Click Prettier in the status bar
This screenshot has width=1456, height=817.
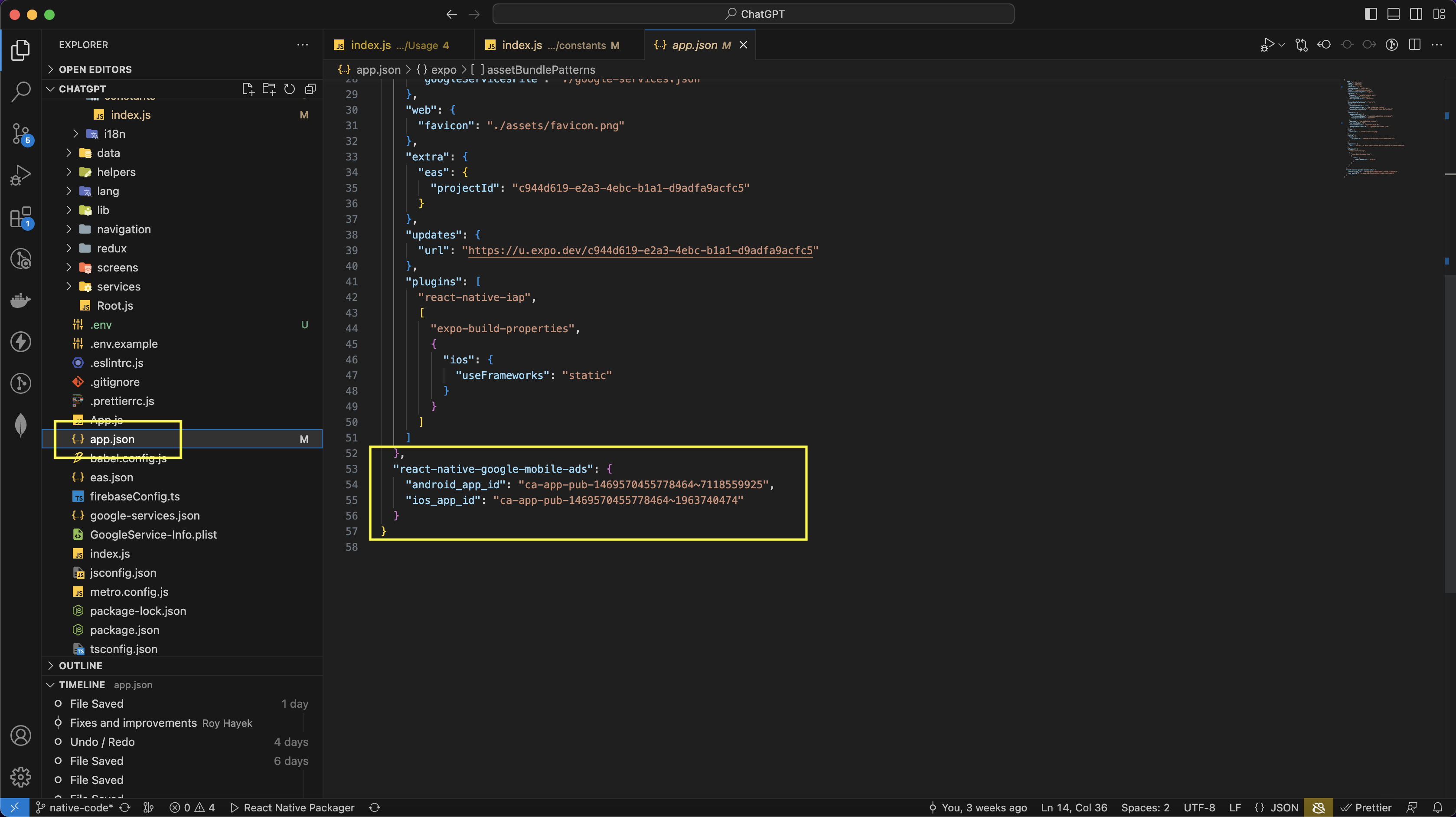[1366, 807]
